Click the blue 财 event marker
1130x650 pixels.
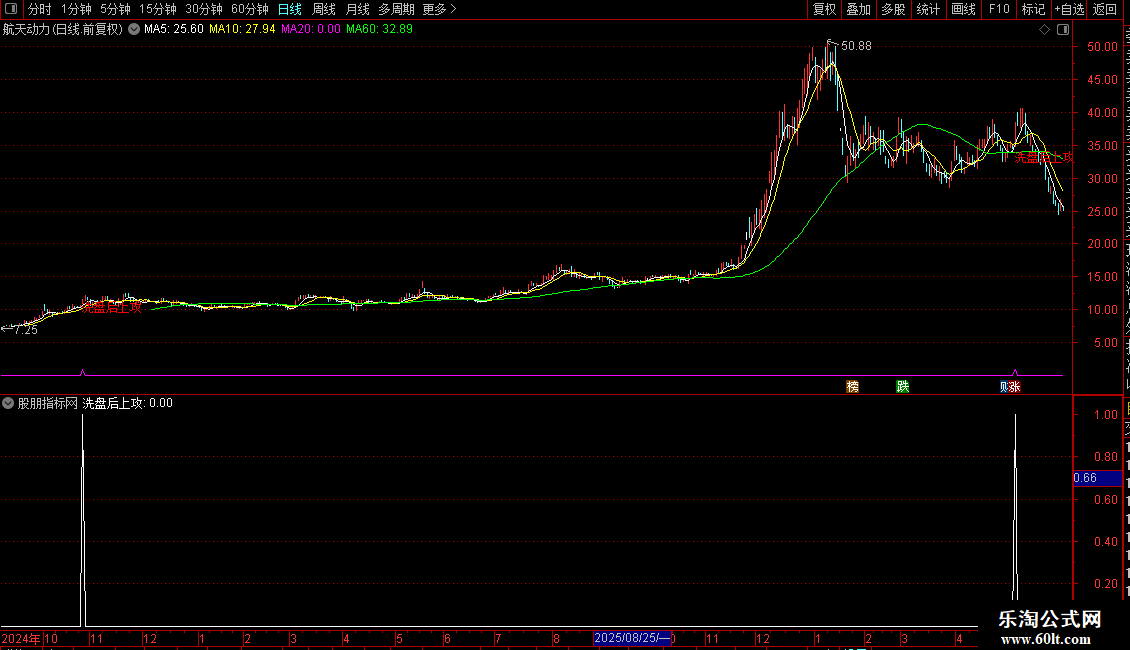click(1004, 387)
